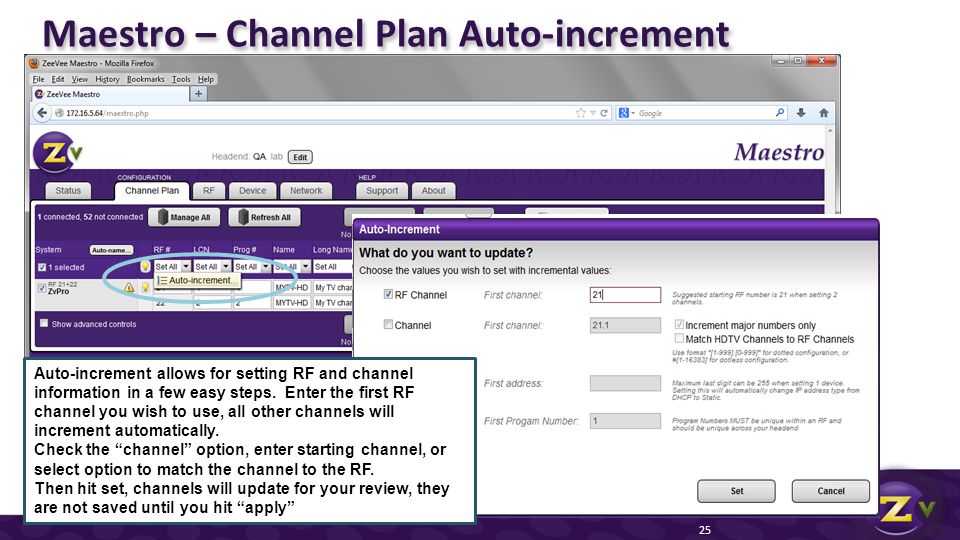Viewport: 960px width, 540px height.
Task: Click the warning triangle on ZvPro row
Action: pos(129,287)
